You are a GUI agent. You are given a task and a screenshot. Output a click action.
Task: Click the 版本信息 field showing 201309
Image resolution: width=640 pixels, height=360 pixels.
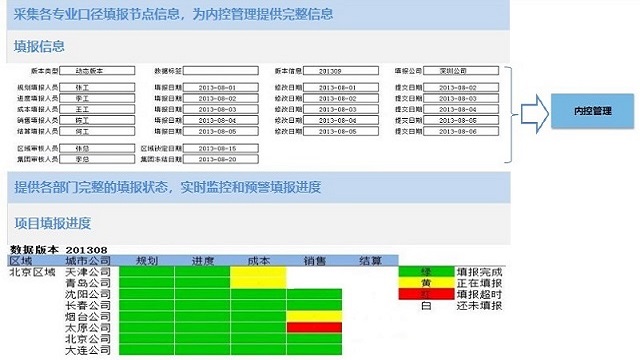(x=341, y=71)
